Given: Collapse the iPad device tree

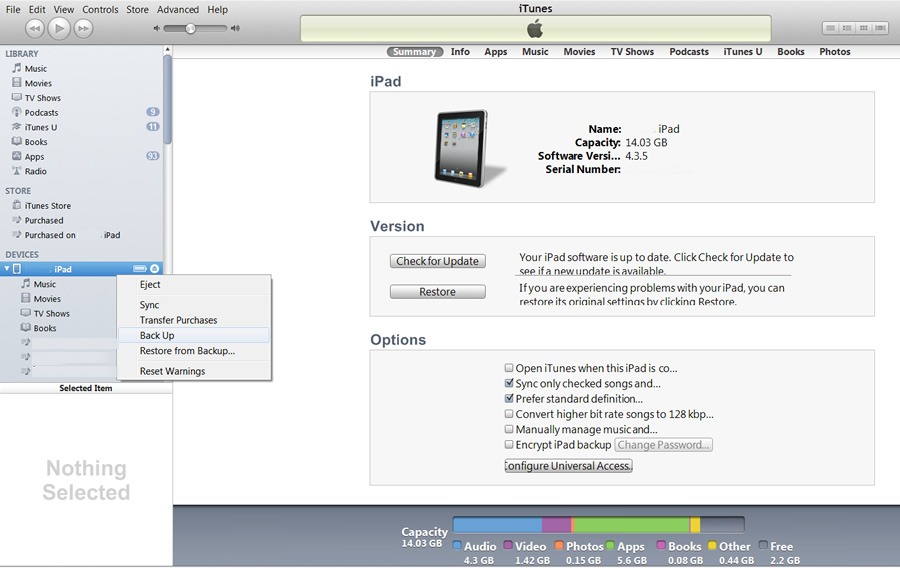Looking at the screenshot, I should (7, 269).
